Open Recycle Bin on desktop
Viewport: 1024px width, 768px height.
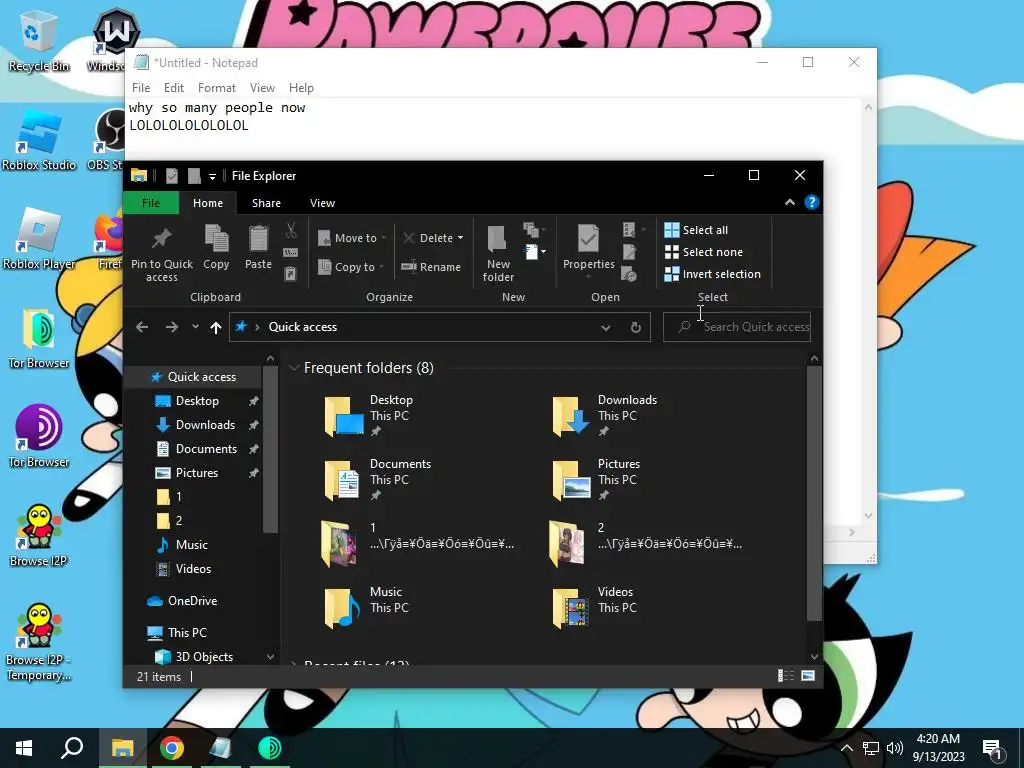coord(39,42)
